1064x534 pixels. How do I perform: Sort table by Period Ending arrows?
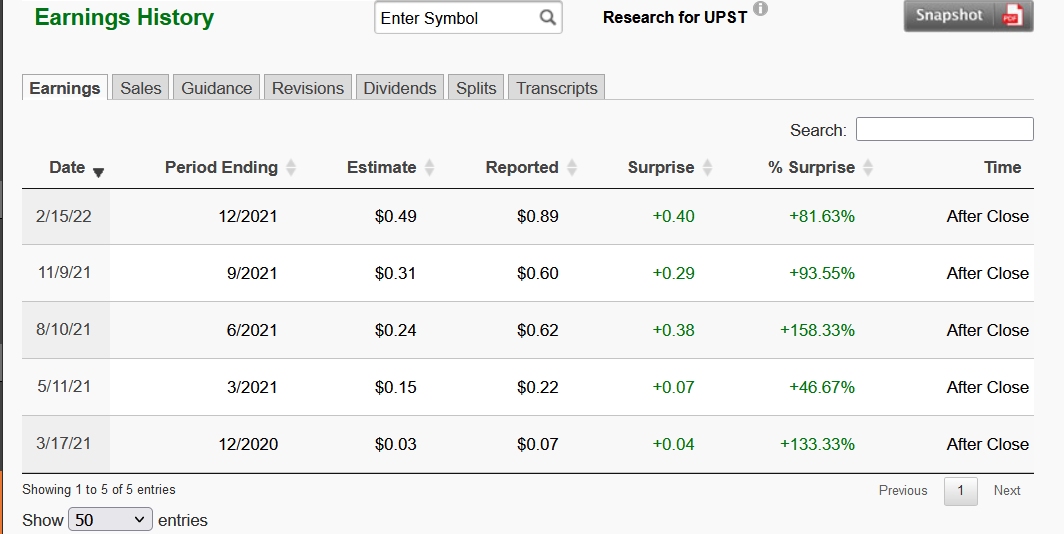click(291, 168)
